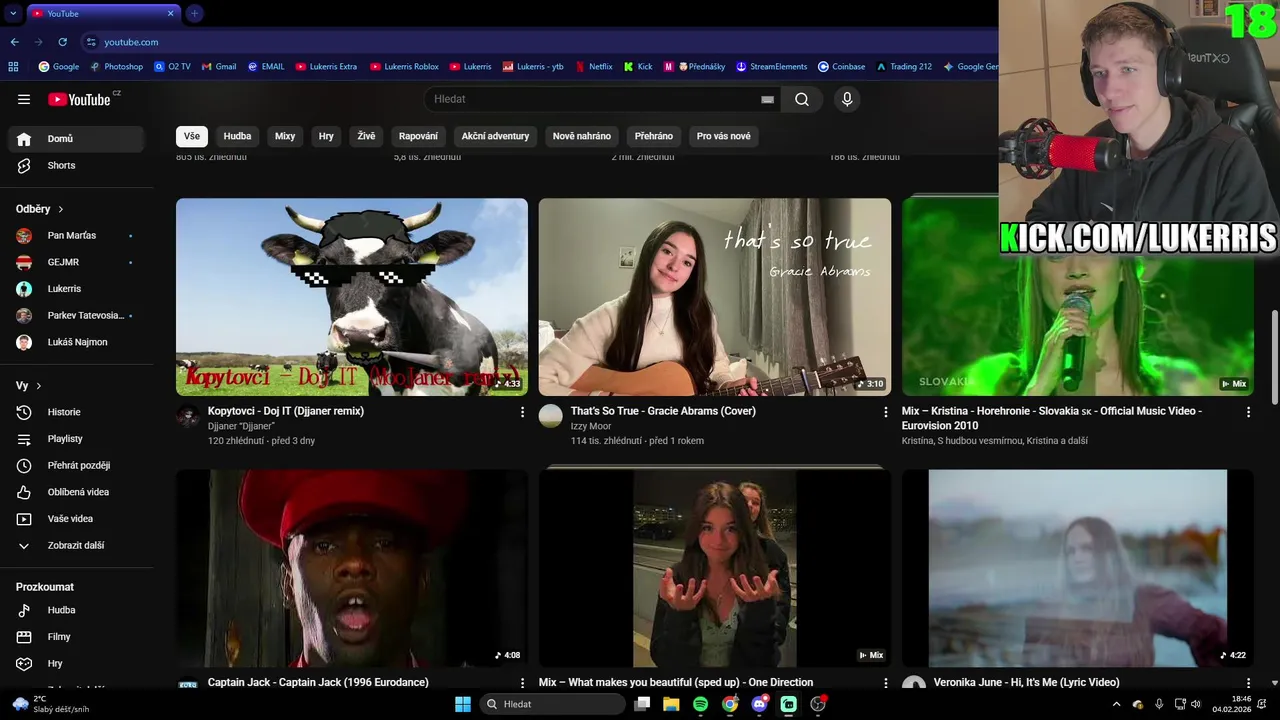Open the Netflix bookmark
This screenshot has width=1280, height=720.
pyautogui.click(x=593, y=67)
